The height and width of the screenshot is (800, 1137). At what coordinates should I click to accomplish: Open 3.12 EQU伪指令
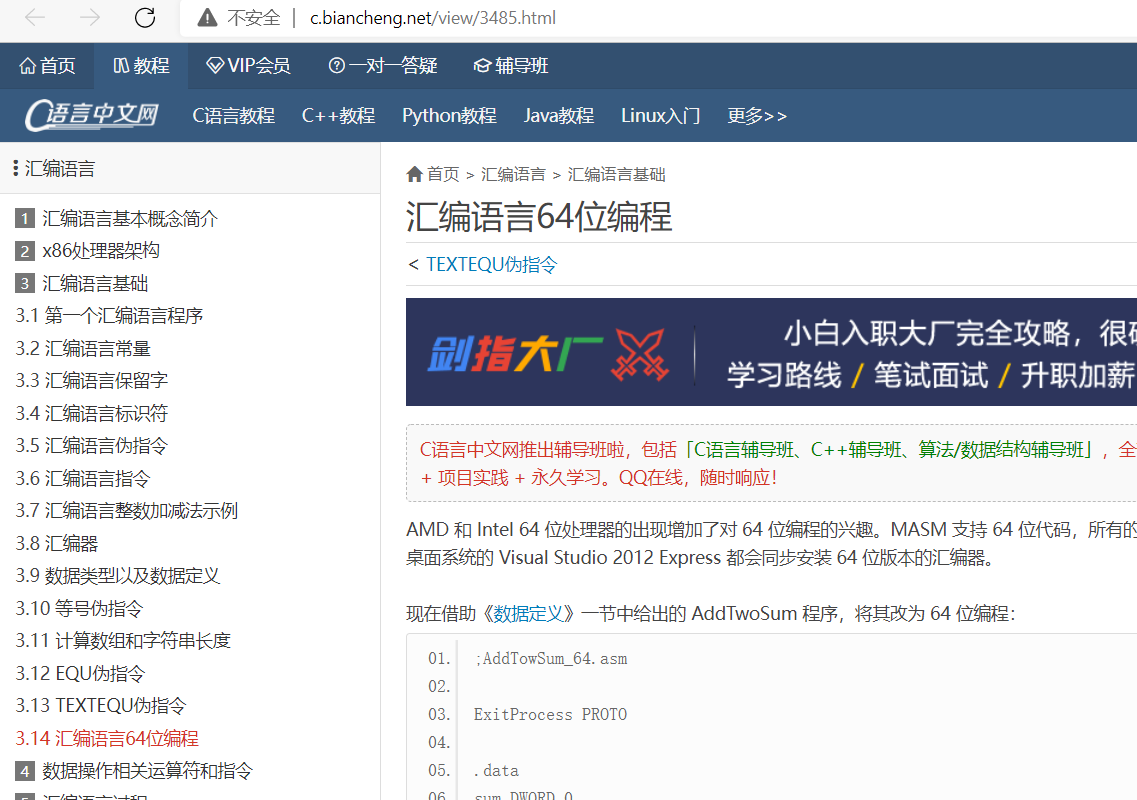click(x=80, y=673)
